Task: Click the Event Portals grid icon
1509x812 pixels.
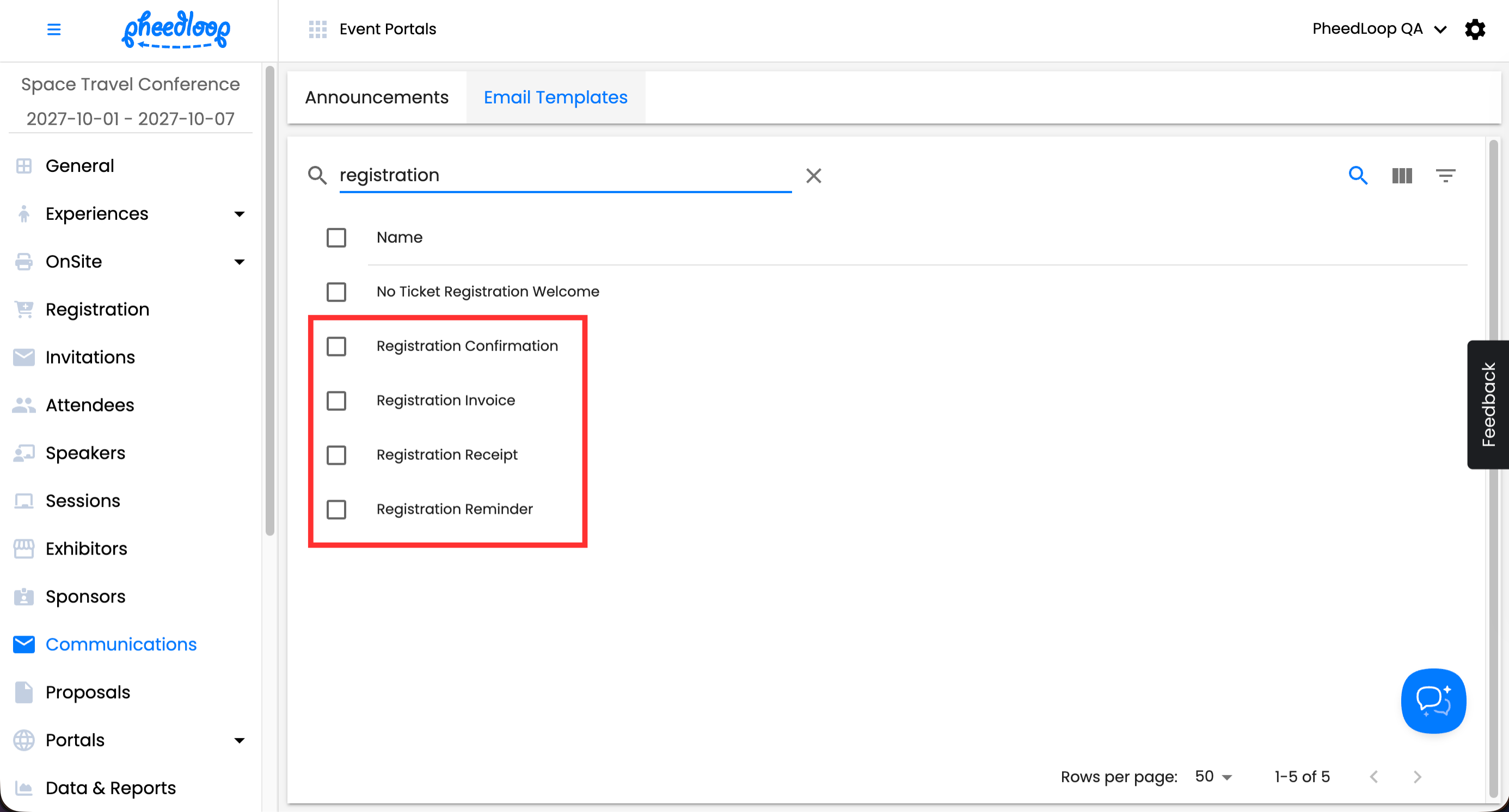Action: pyautogui.click(x=317, y=29)
